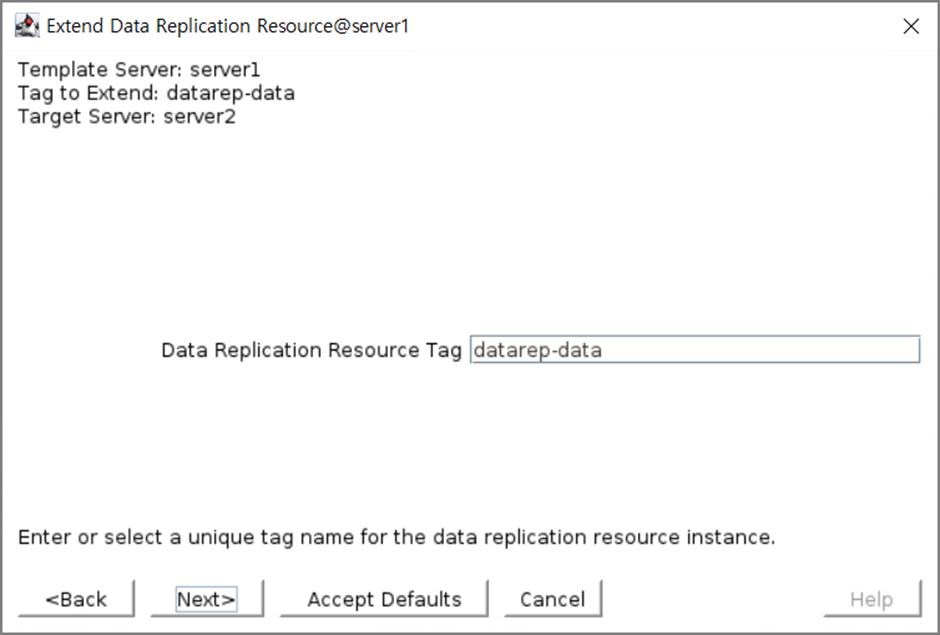940x635 pixels.
Task: Click the application icon in title bar
Action: pyautogui.click(x=27, y=26)
